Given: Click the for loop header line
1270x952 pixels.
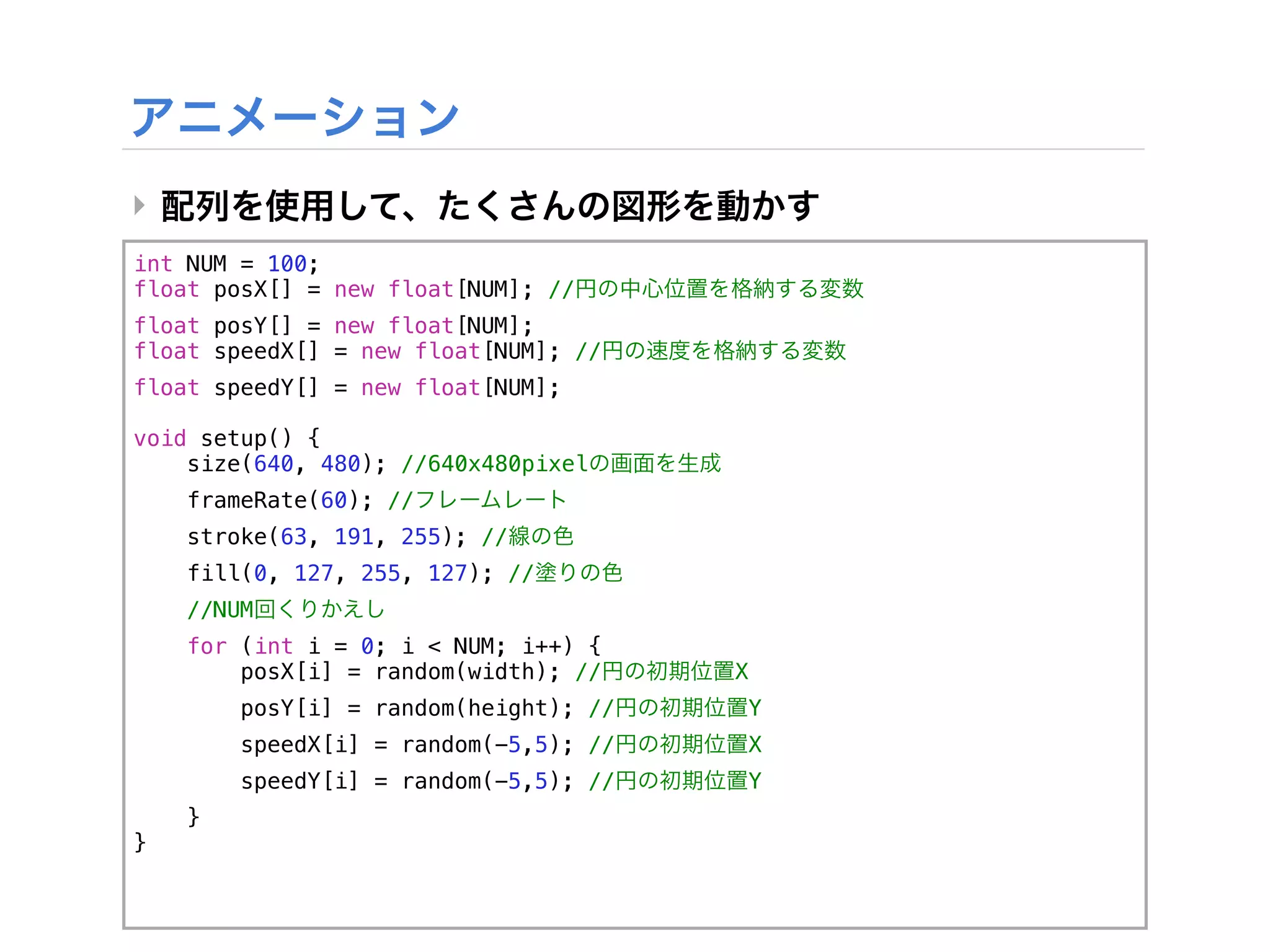Looking at the screenshot, I should coord(394,646).
